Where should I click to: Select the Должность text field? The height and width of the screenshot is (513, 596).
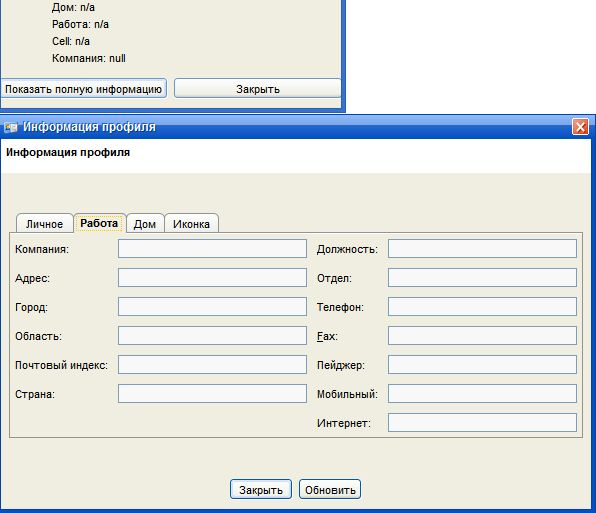pos(482,249)
